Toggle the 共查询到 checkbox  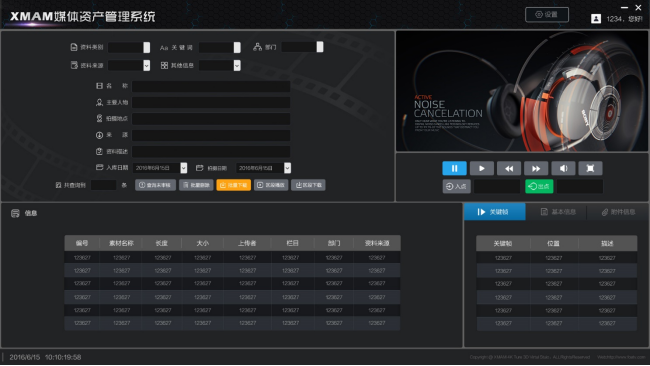58,185
